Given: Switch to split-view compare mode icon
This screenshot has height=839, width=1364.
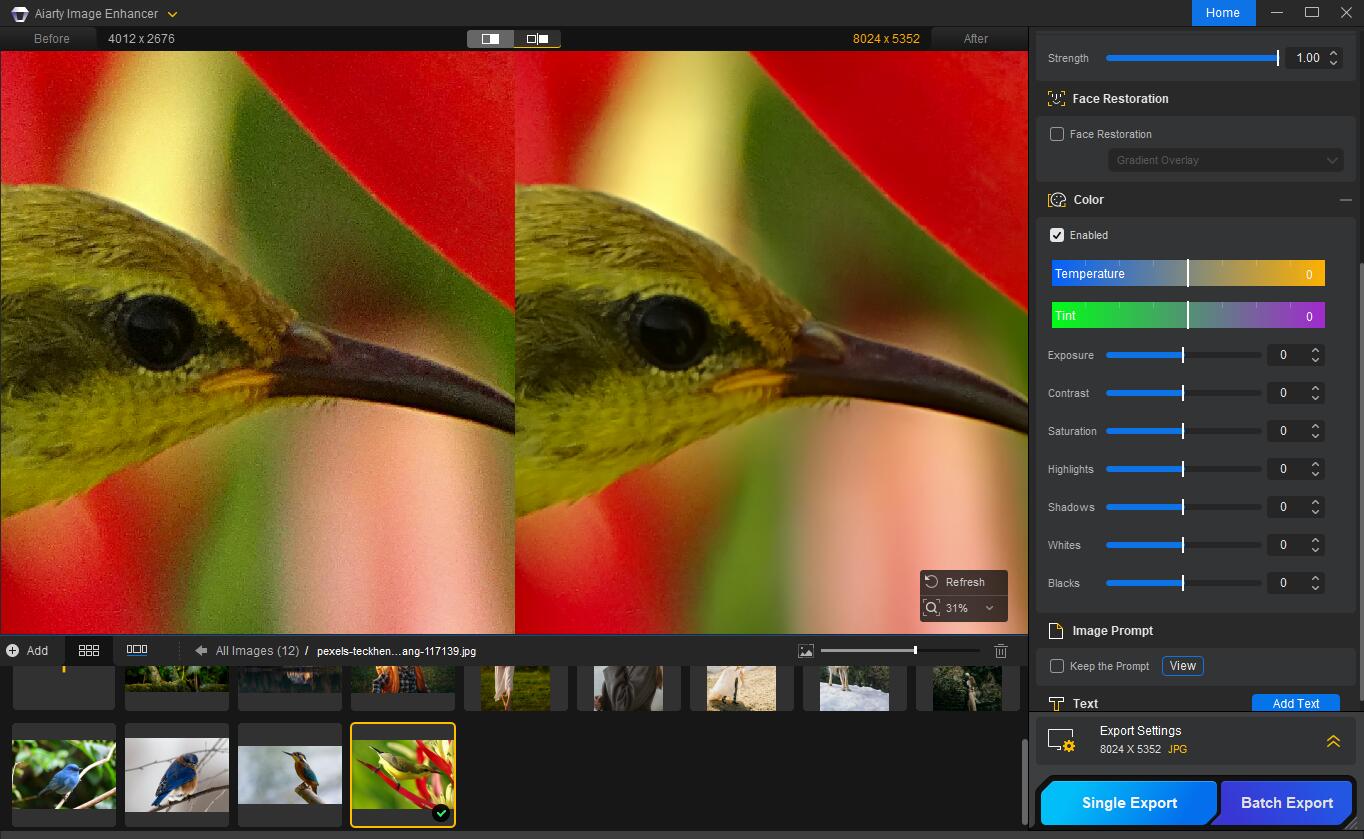Looking at the screenshot, I should tap(490, 39).
